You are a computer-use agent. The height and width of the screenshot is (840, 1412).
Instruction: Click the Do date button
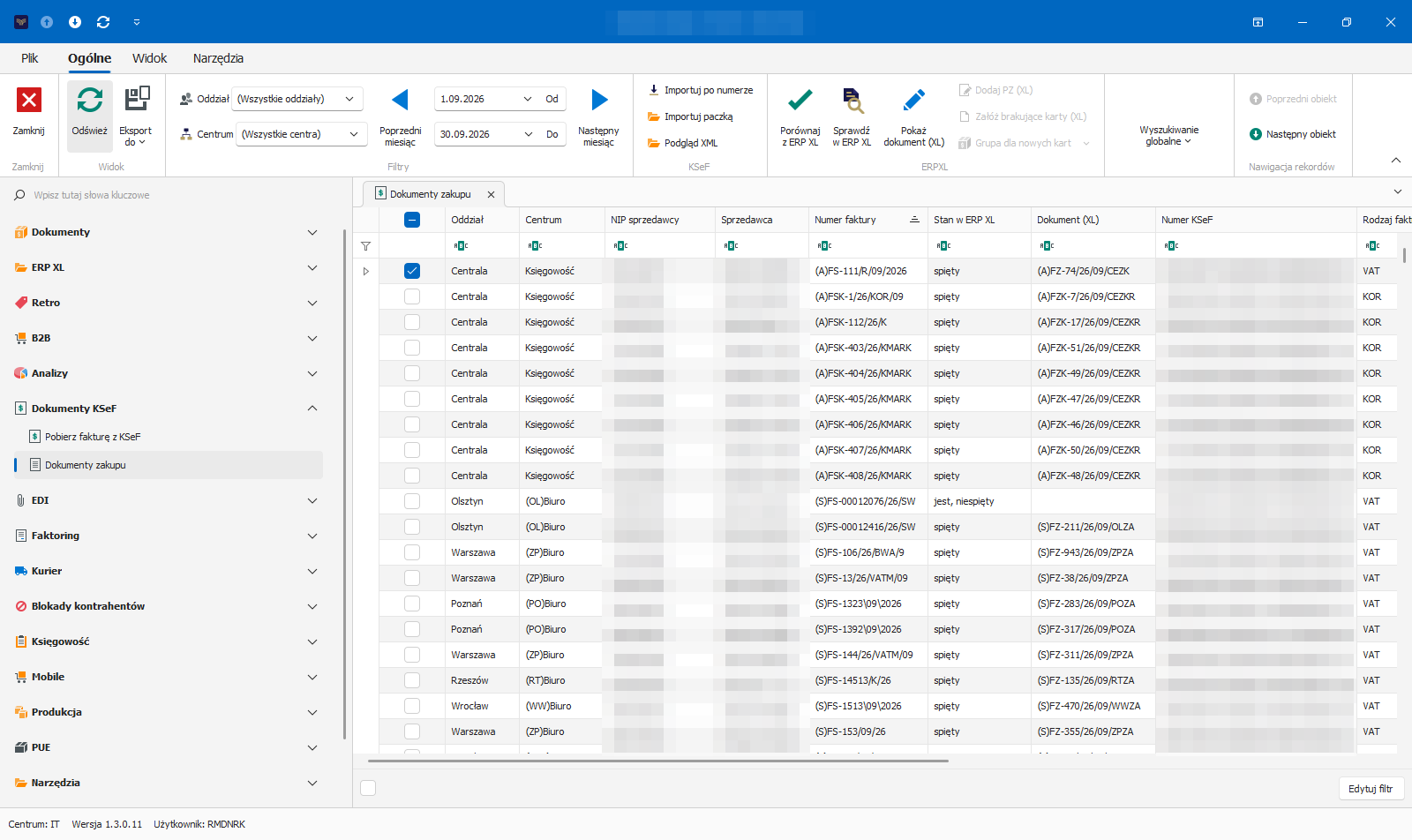[x=552, y=134]
